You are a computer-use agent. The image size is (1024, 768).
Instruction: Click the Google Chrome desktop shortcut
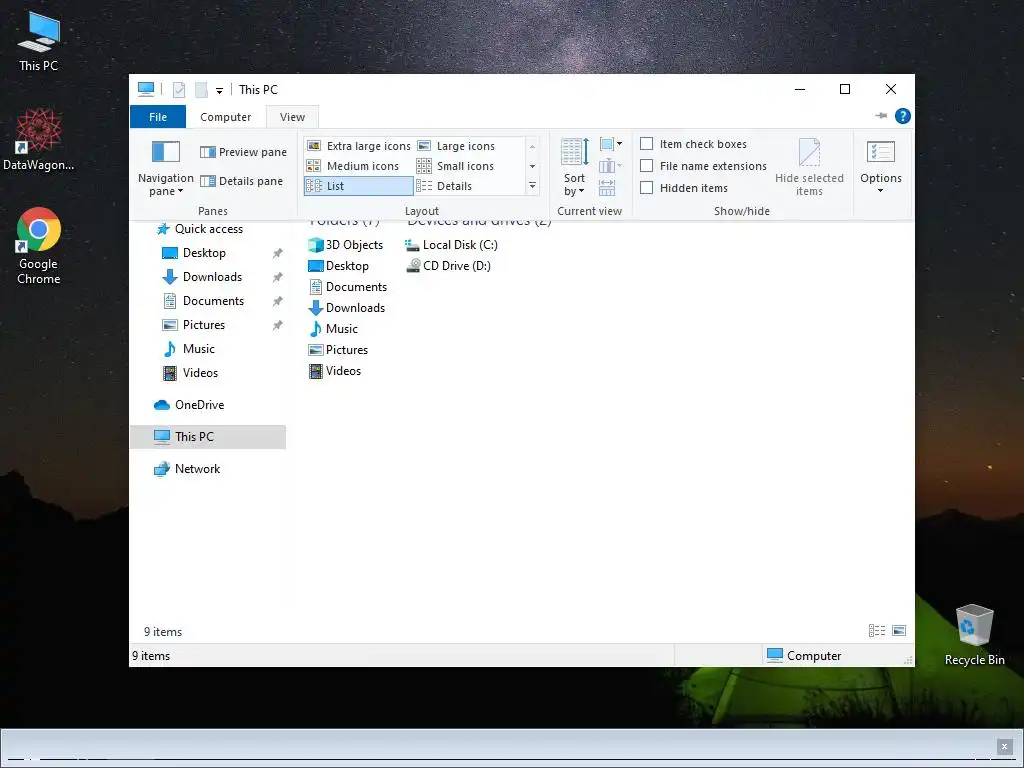click(39, 246)
